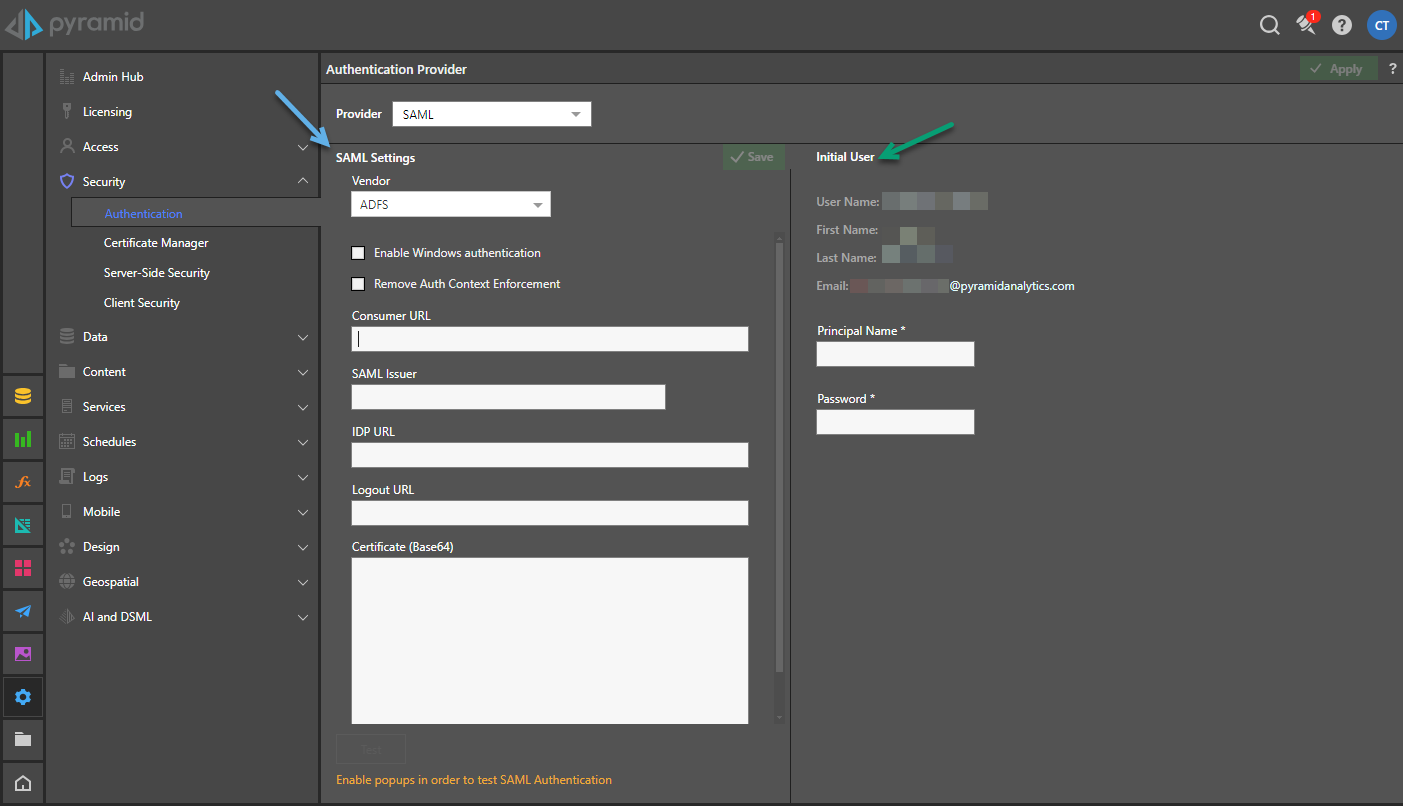Expand the Data section in admin menu
1403x806 pixels.
click(183, 337)
